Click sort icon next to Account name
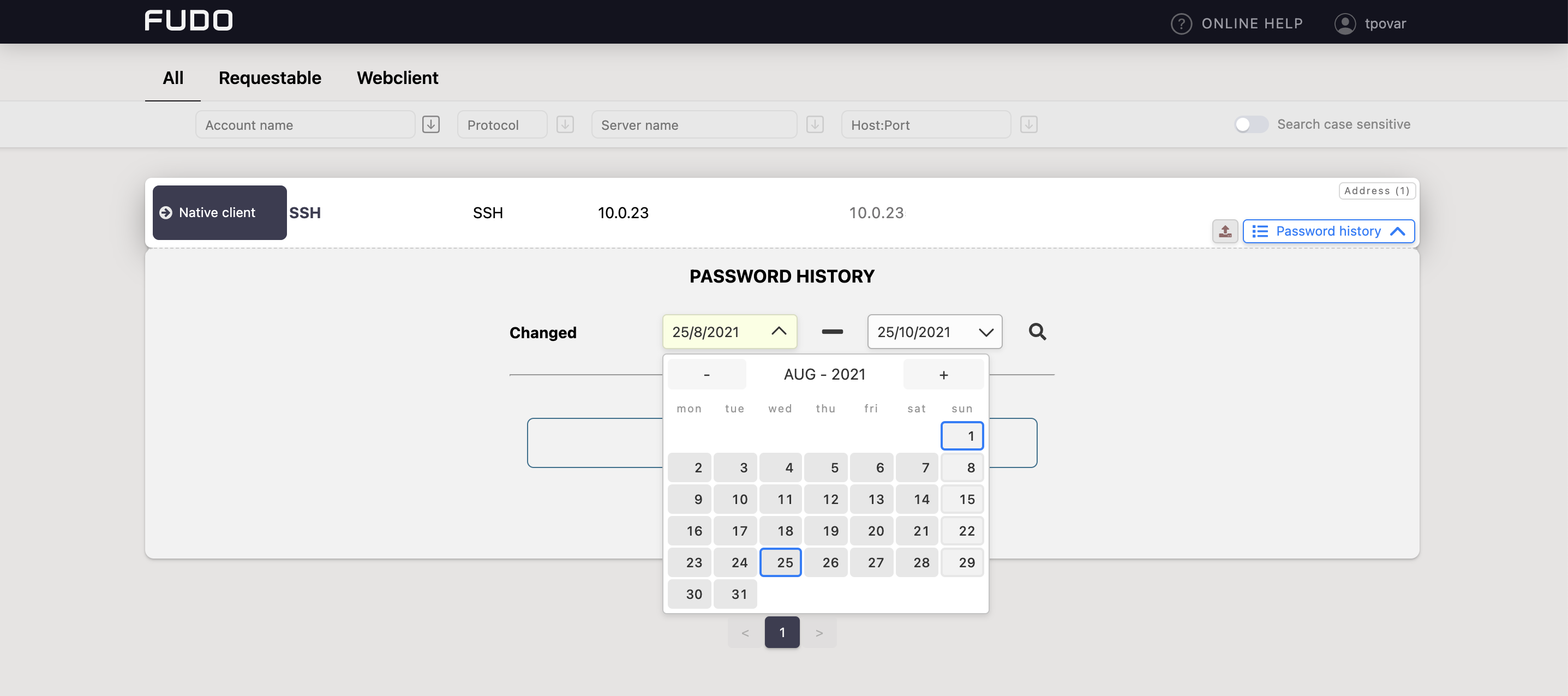Image resolution: width=1568 pixels, height=696 pixels. click(431, 125)
